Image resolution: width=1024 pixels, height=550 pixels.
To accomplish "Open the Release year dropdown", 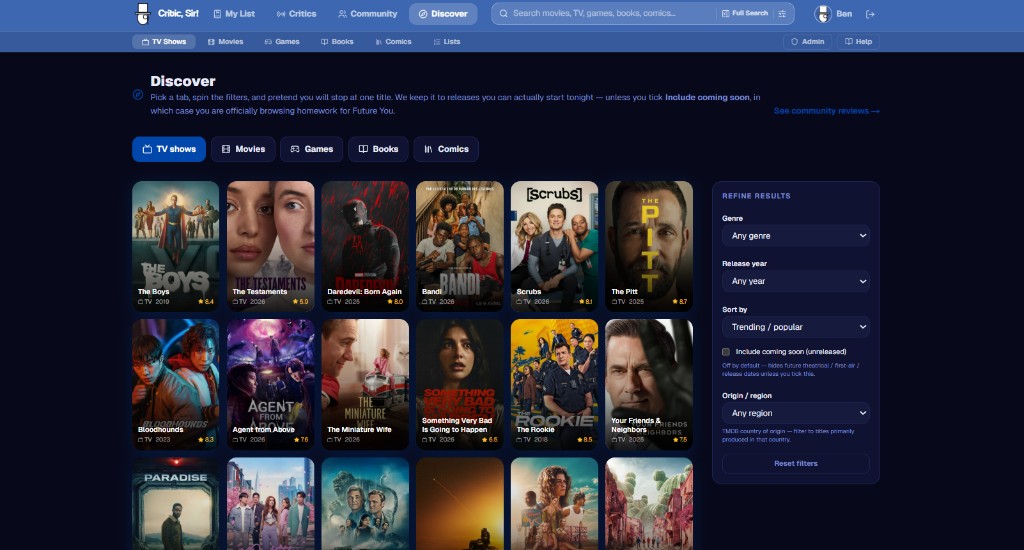I will click(x=795, y=282).
